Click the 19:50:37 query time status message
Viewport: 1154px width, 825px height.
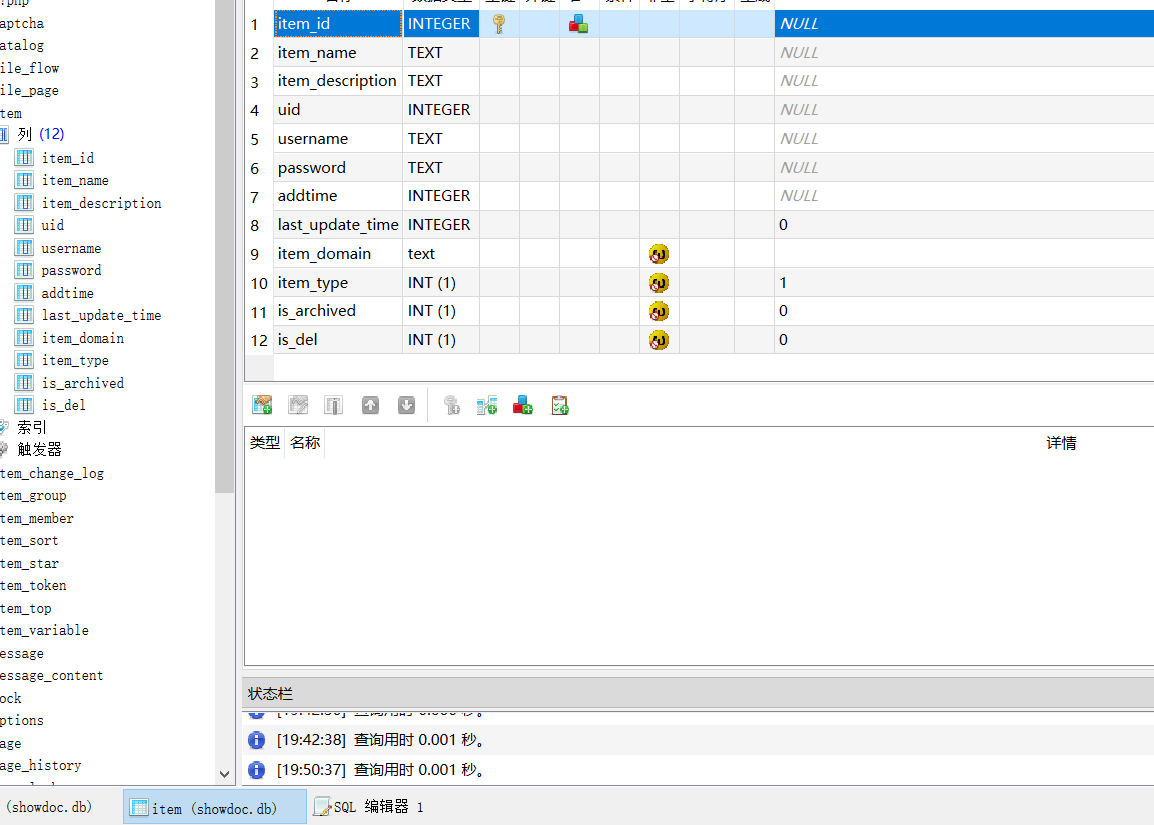[380, 770]
